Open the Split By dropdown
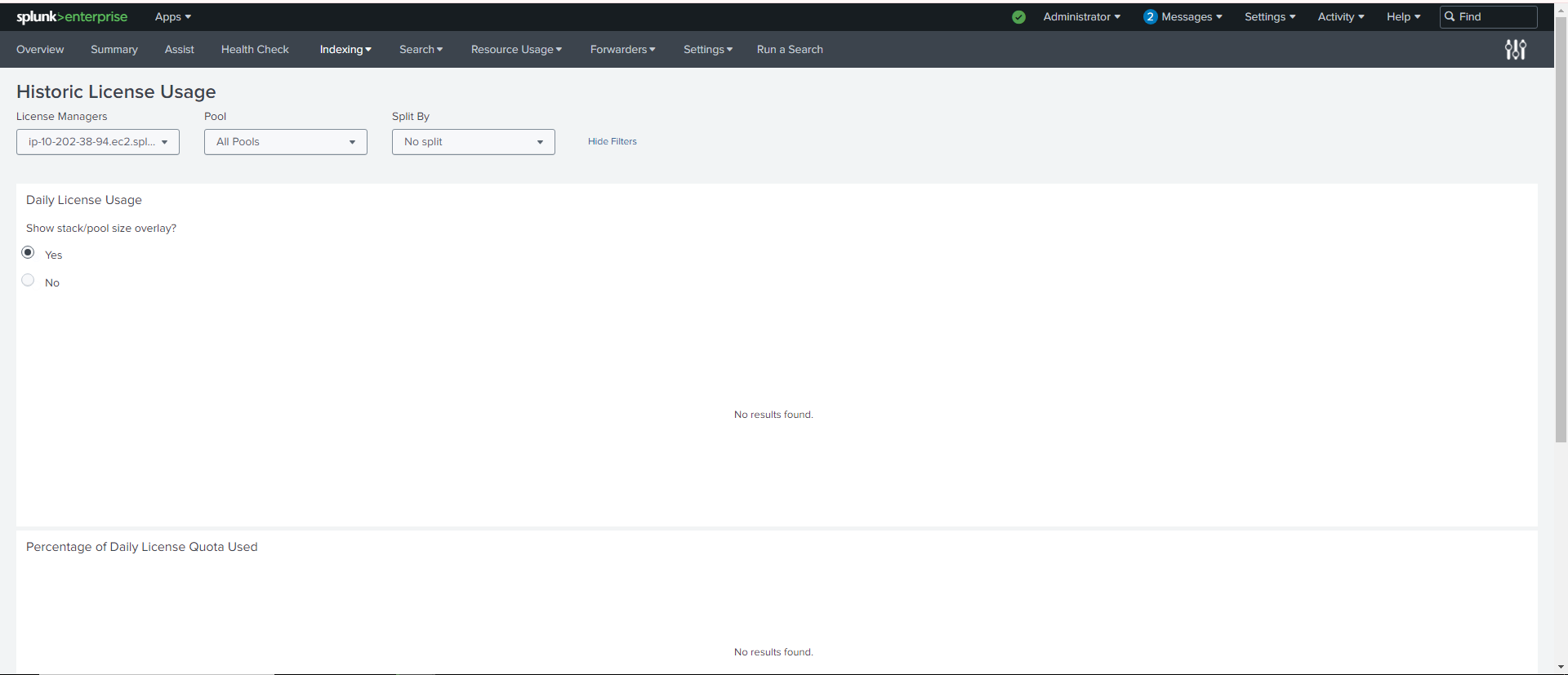 474,142
